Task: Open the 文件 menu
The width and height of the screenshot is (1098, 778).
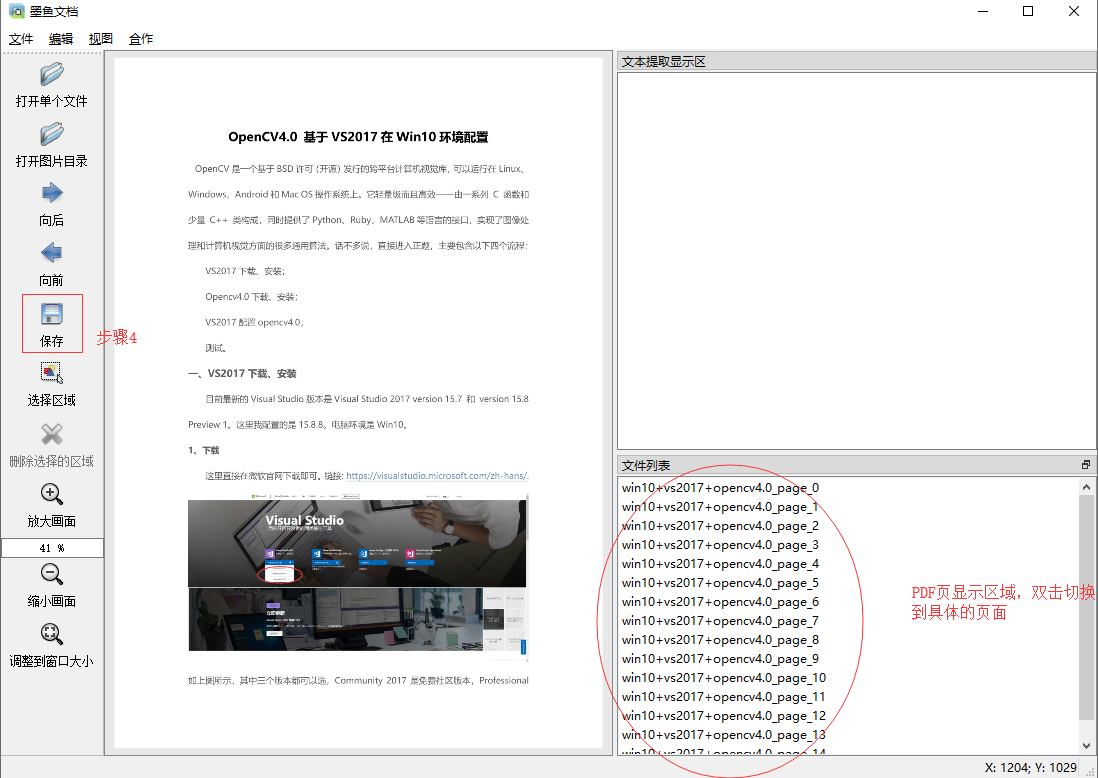Action: point(21,39)
